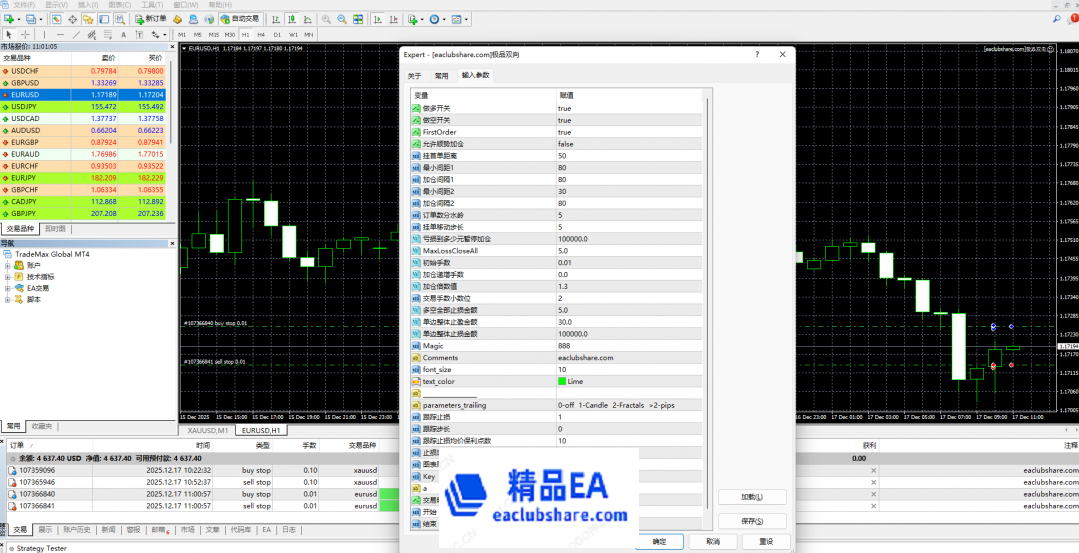
Task: Click the zoom out magnifier icon
Action: [x=343, y=19]
